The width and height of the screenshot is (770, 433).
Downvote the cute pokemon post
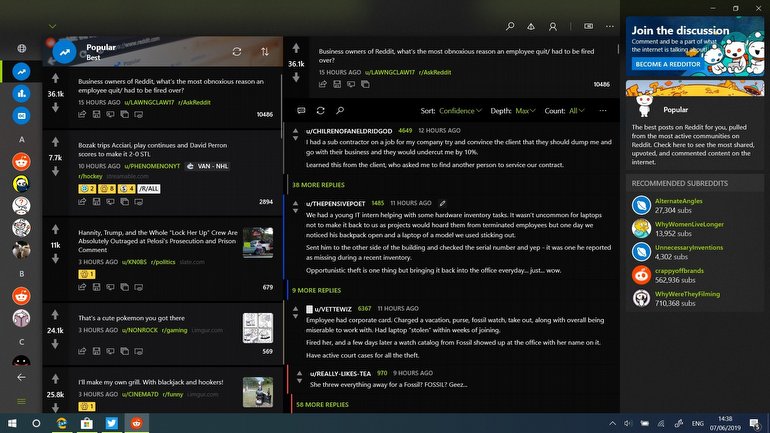(55, 344)
